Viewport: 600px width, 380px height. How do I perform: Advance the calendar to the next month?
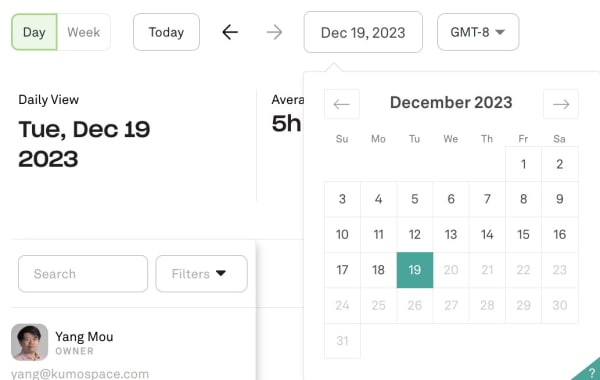(561, 104)
